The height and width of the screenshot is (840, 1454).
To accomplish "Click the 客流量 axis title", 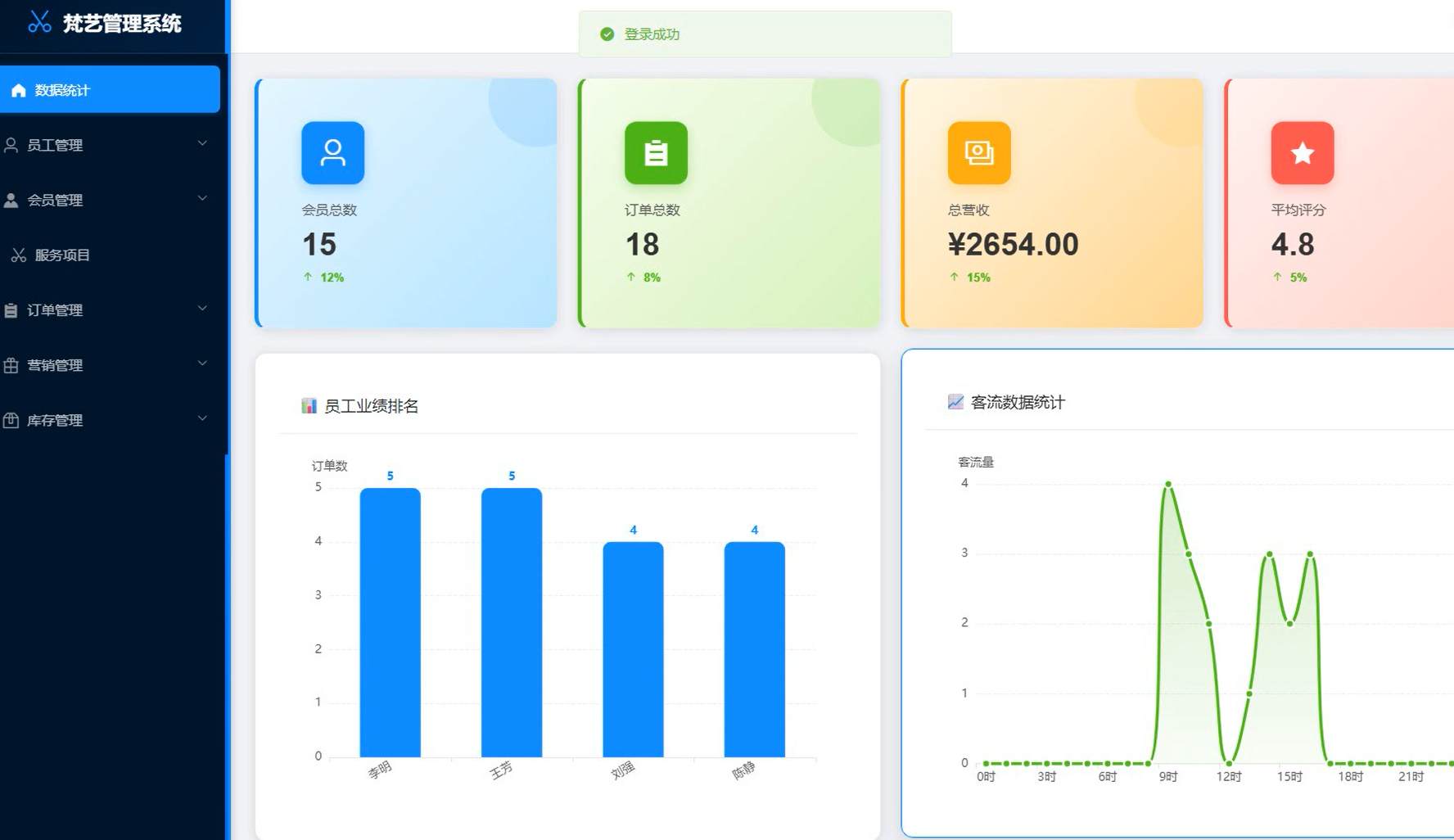I will coord(976,462).
